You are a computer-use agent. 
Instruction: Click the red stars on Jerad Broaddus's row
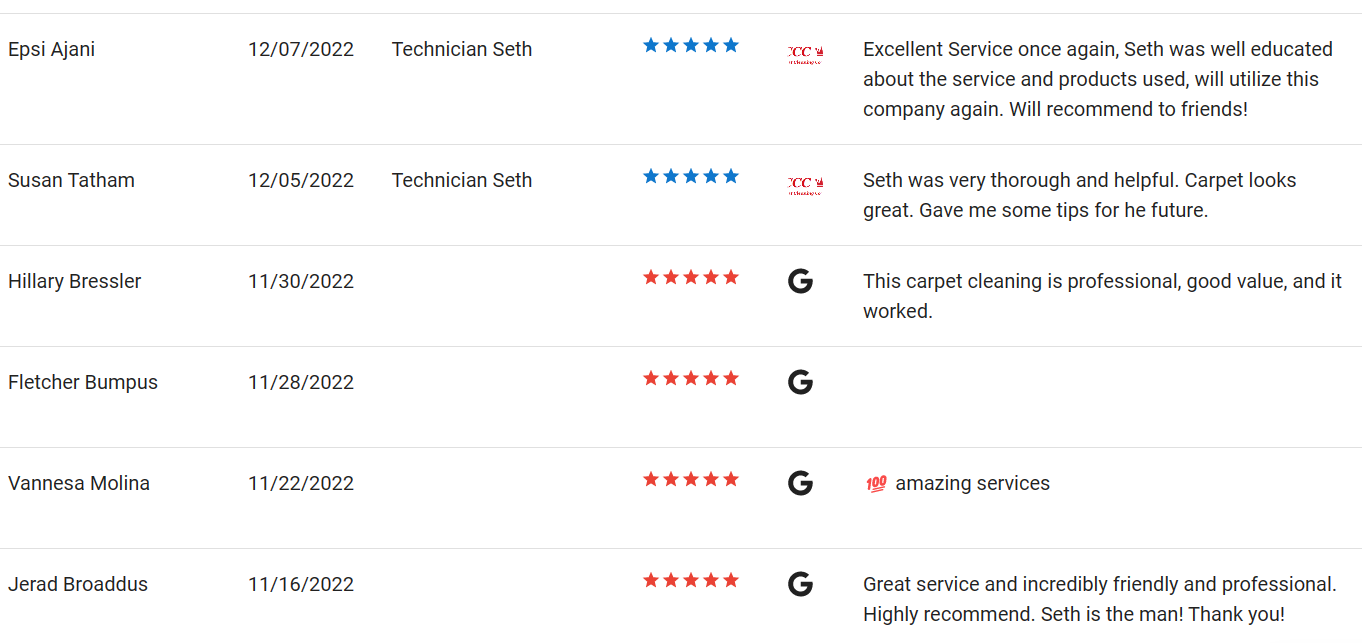(x=691, y=580)
